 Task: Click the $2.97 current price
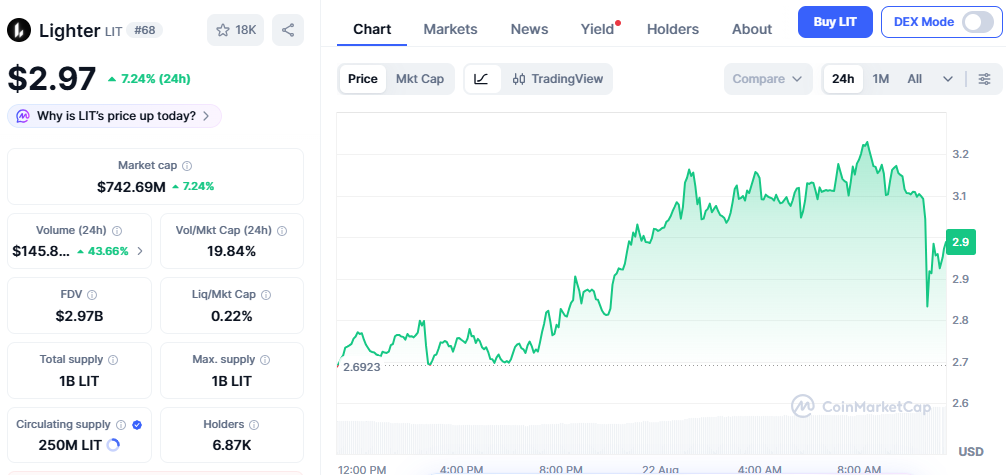point(52,78)
